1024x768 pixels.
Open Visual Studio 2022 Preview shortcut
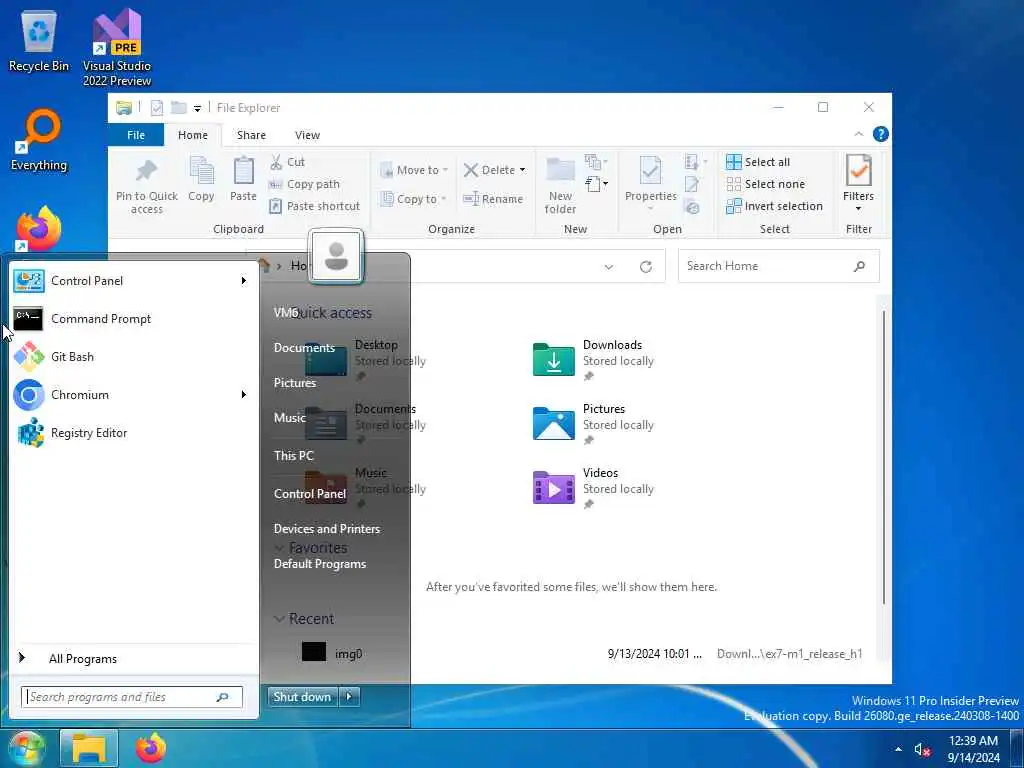coord(117,47)
